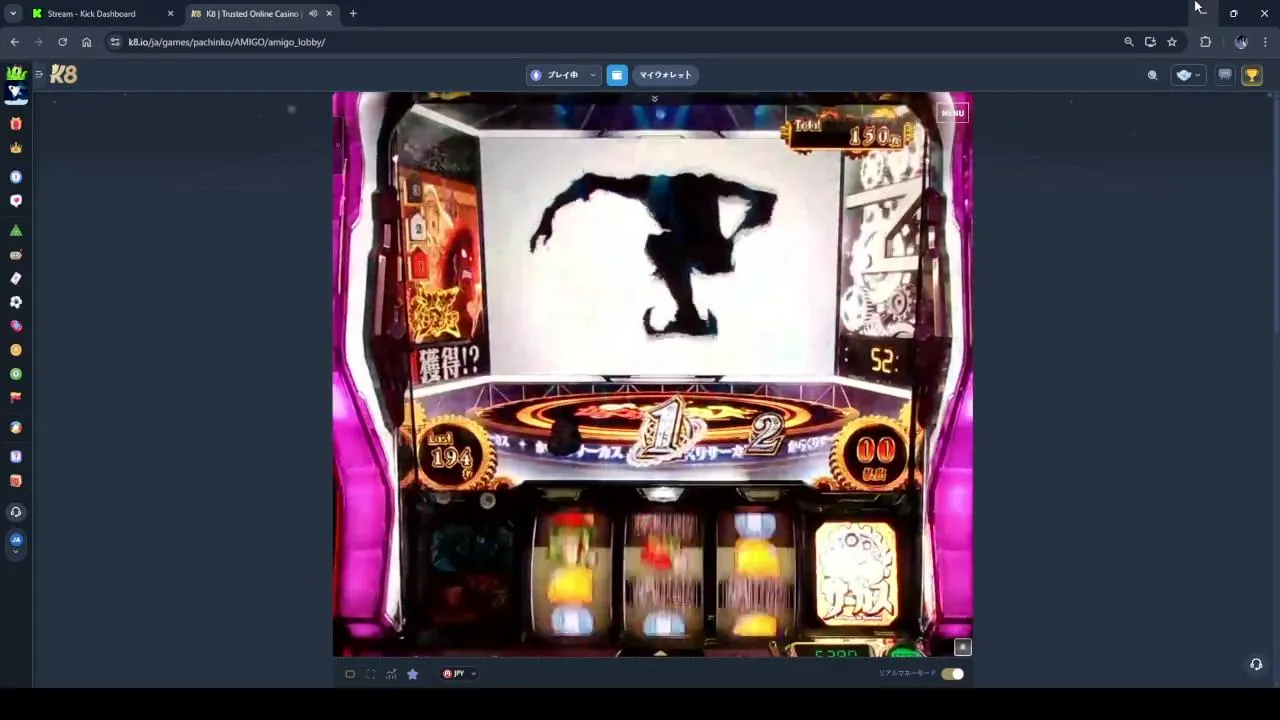Open the game statistics chart icon
Viewport: 1280px width, 720px height.
391,674
